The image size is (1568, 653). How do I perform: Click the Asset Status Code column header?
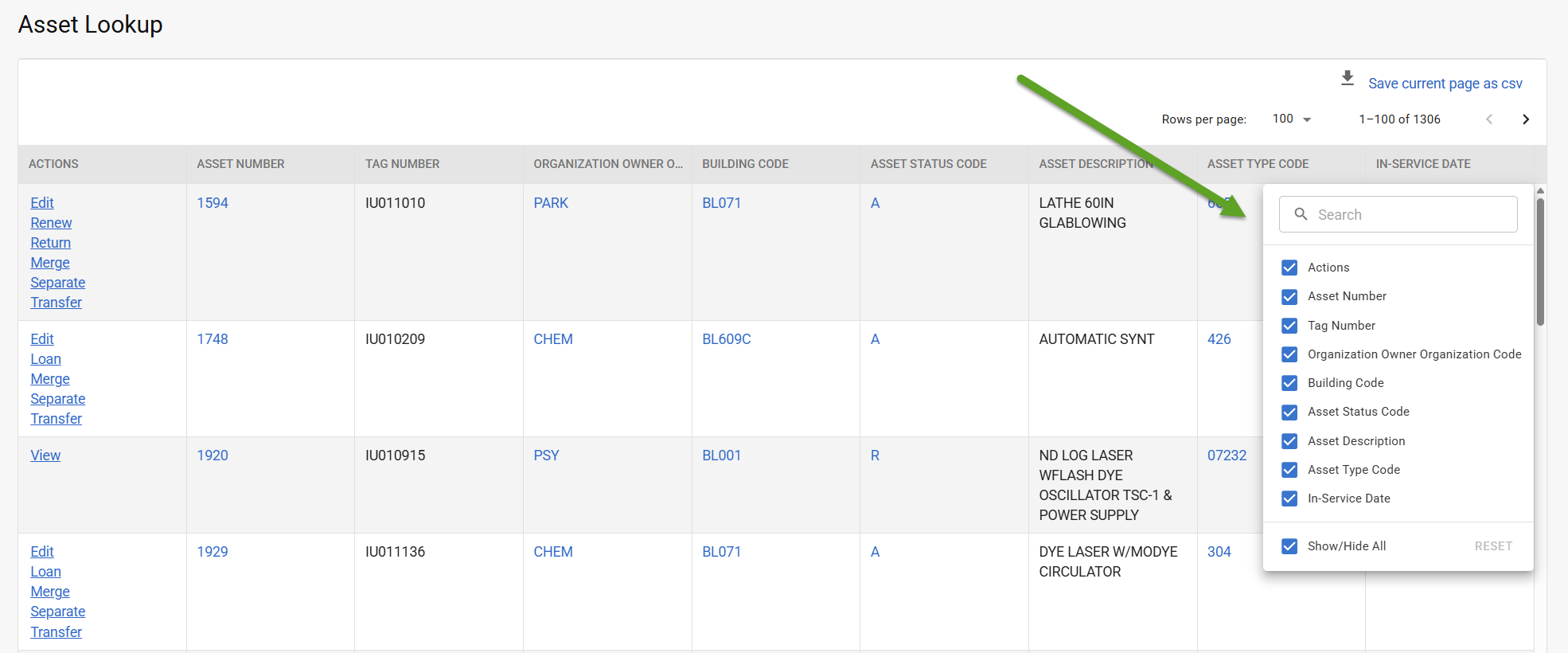click(928, 164)
